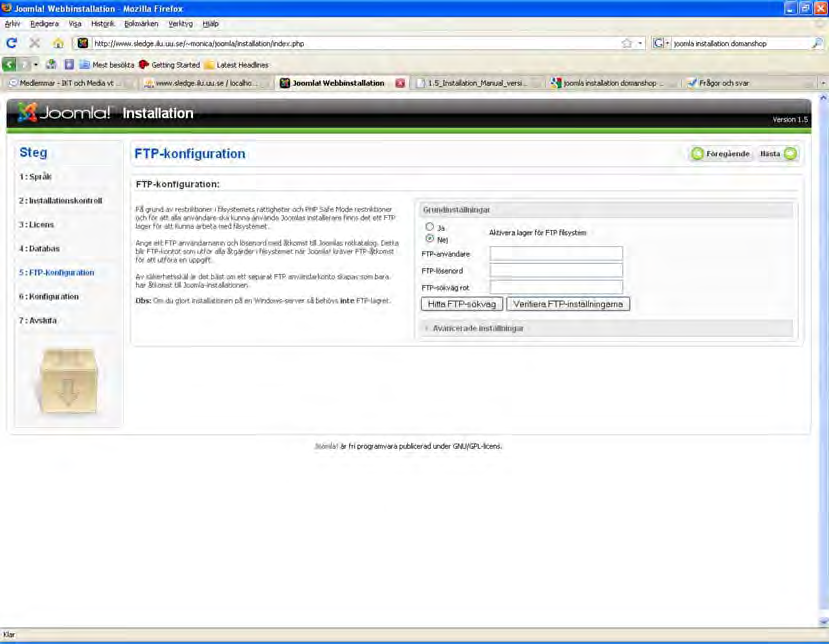The height and width of the screenshot is (644, 829).
Task: Open the address bar history dropdown
Action: click(x=640, y=43)
